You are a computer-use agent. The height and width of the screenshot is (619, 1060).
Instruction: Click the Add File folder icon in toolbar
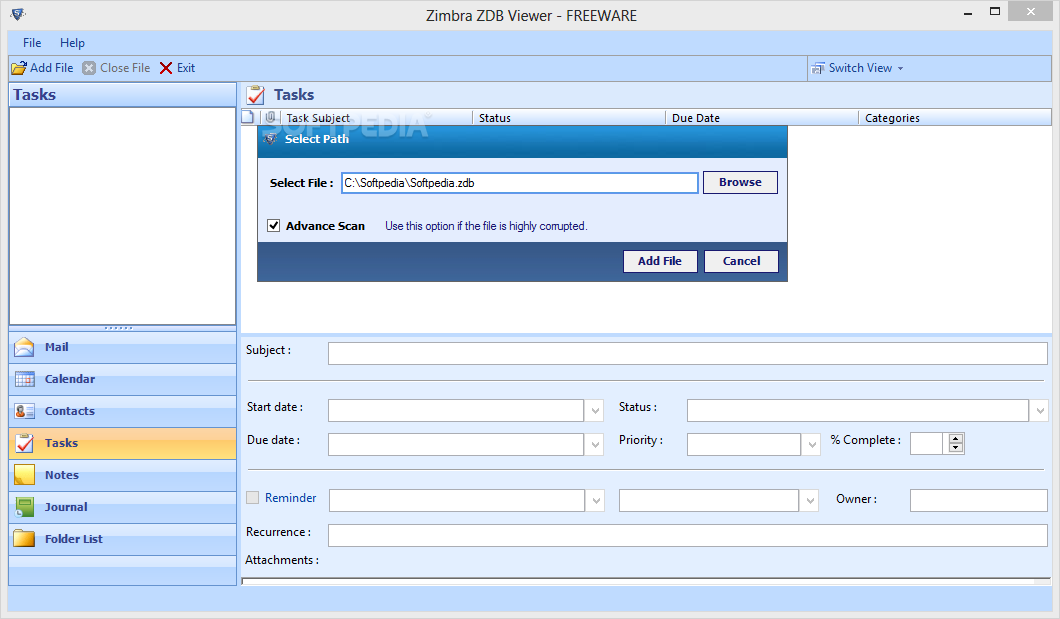(x=19, y=68)
